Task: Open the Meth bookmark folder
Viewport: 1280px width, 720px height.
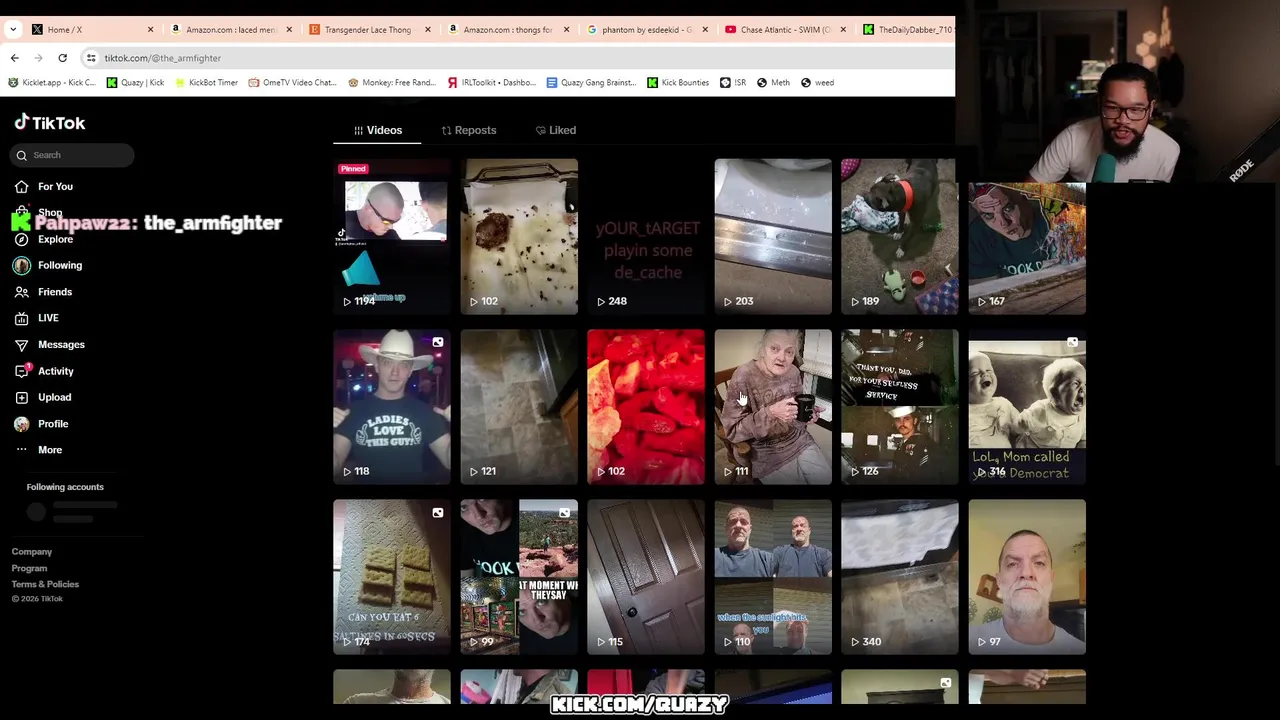Action: point(773,83)
